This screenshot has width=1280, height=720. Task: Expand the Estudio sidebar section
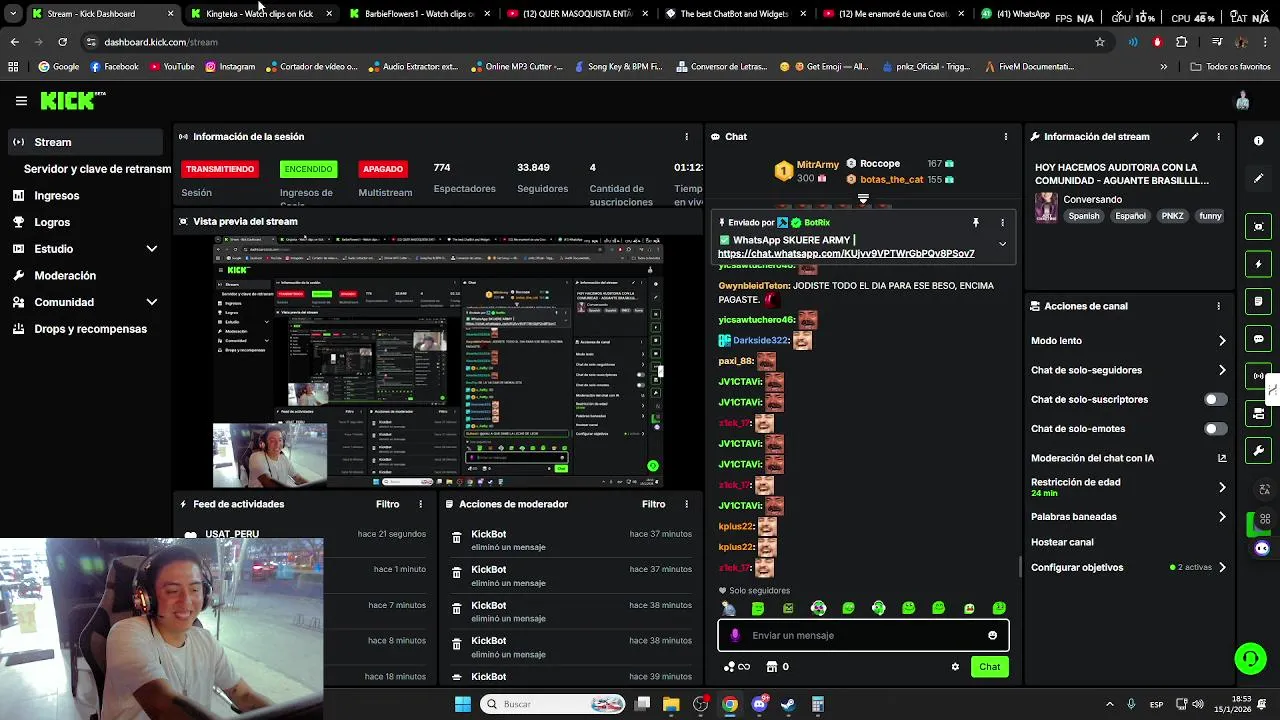click(x=152, y=249)
